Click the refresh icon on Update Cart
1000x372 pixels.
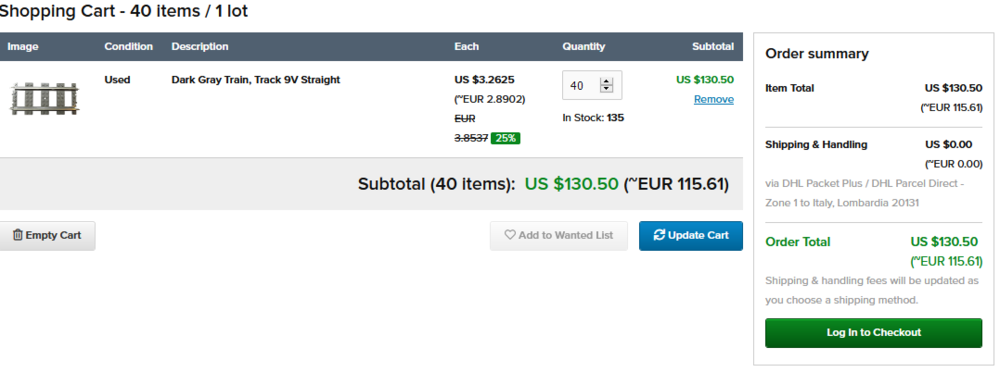[x=659, y=235]
